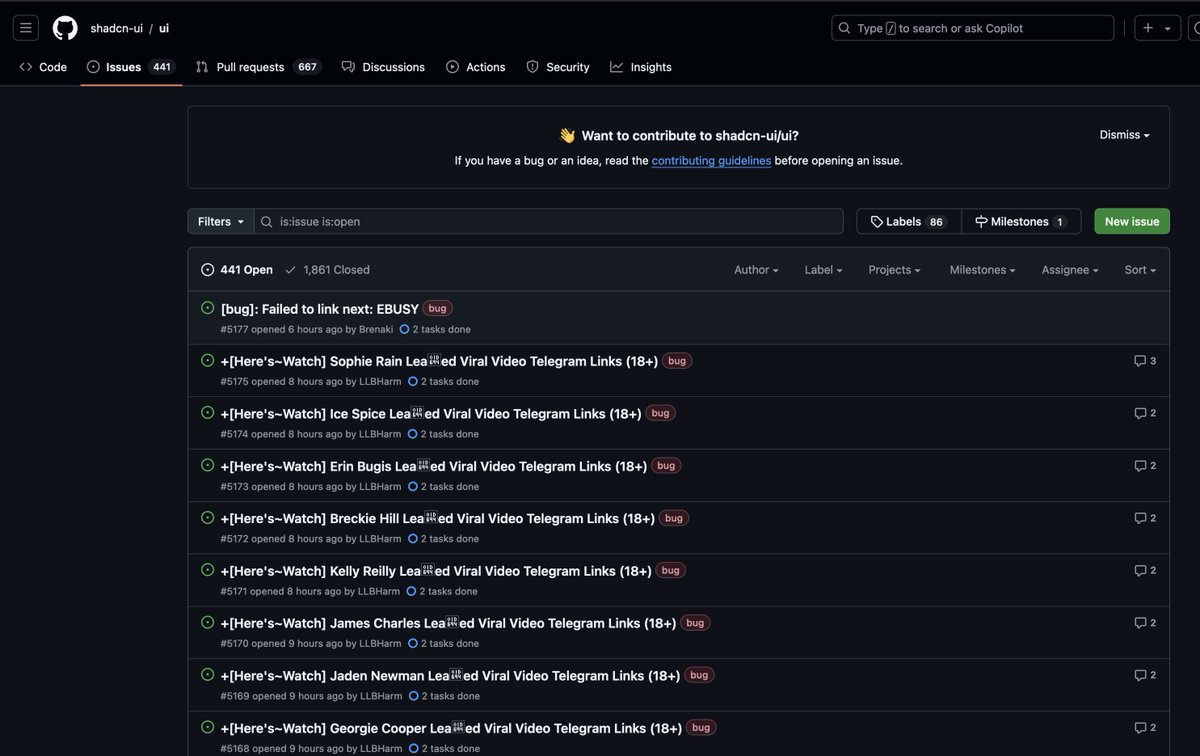1200x756 pixels.
Task: Click bug label on EBUSY issue
Action: click(438, 308)
